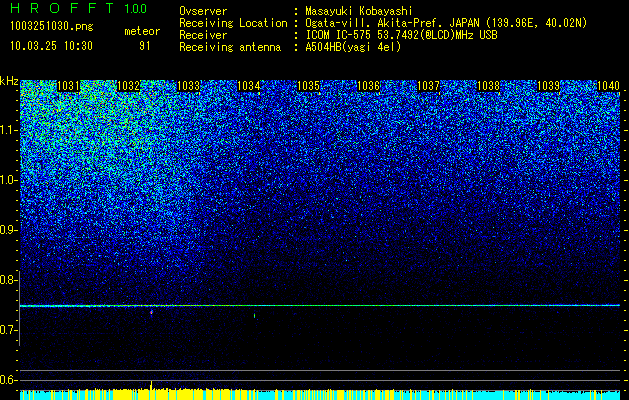Select observer name Masayuki Kobayashi
This screenshot has width=629, height=400.
point(359,11)
